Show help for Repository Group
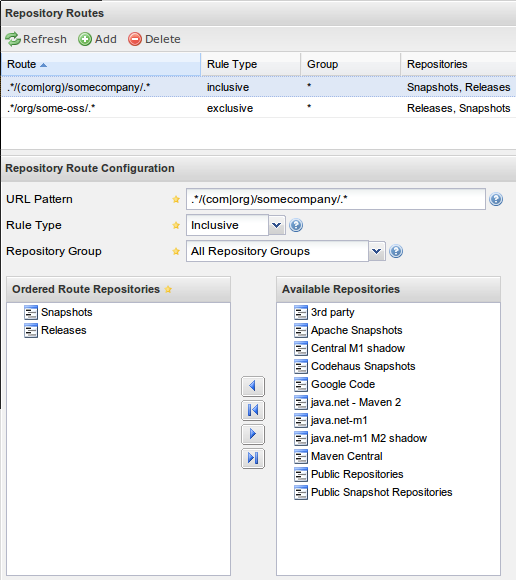 396,252
